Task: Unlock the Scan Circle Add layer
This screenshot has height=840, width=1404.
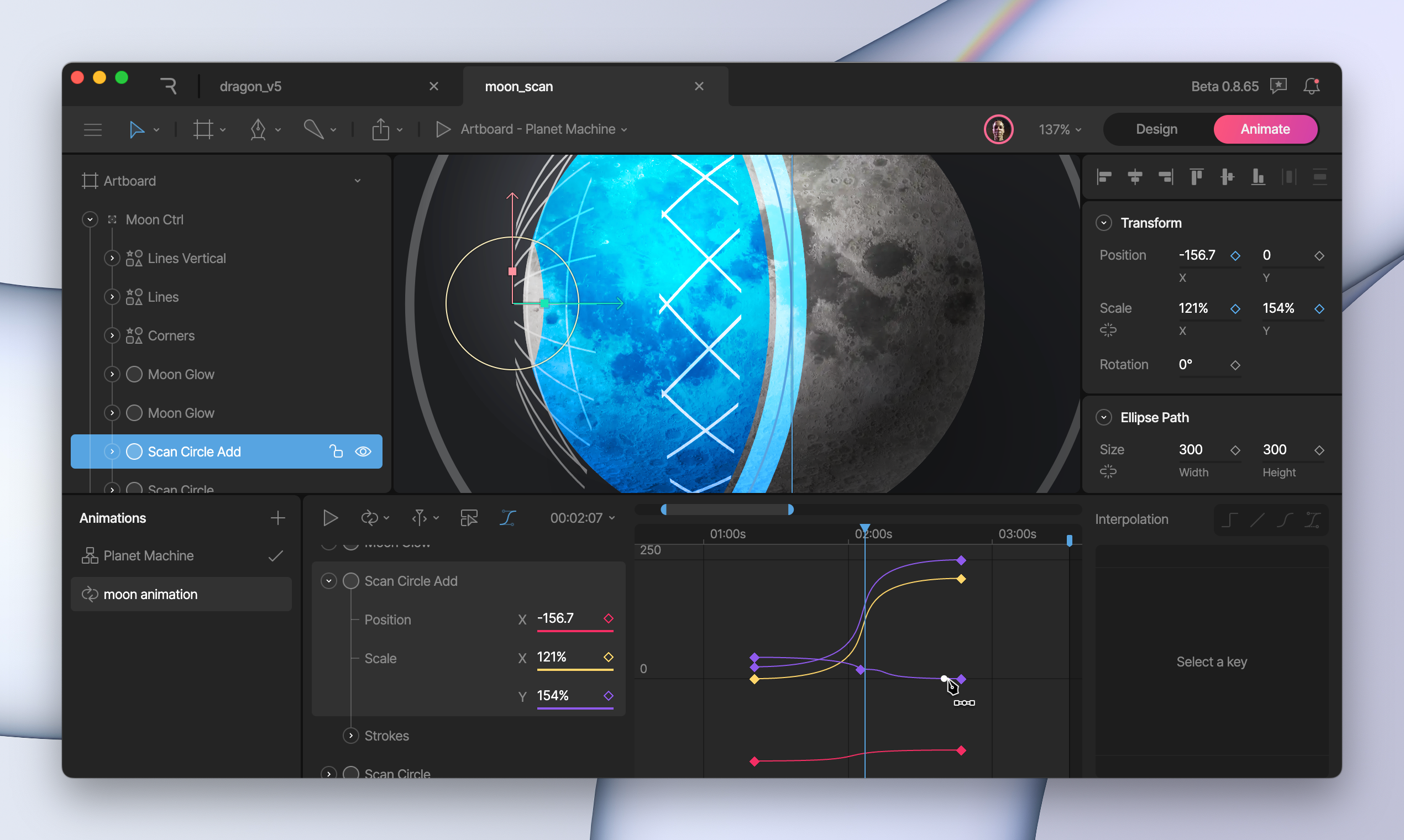Action: [336, 451]
